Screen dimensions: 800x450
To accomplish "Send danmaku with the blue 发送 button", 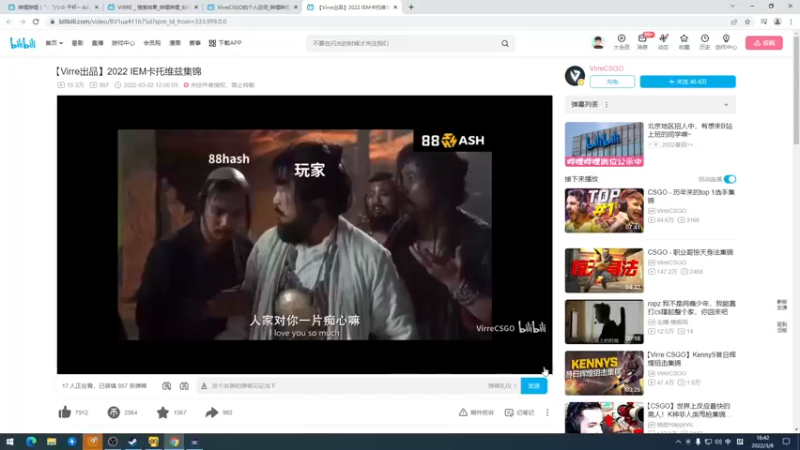I will click(534, 386).
